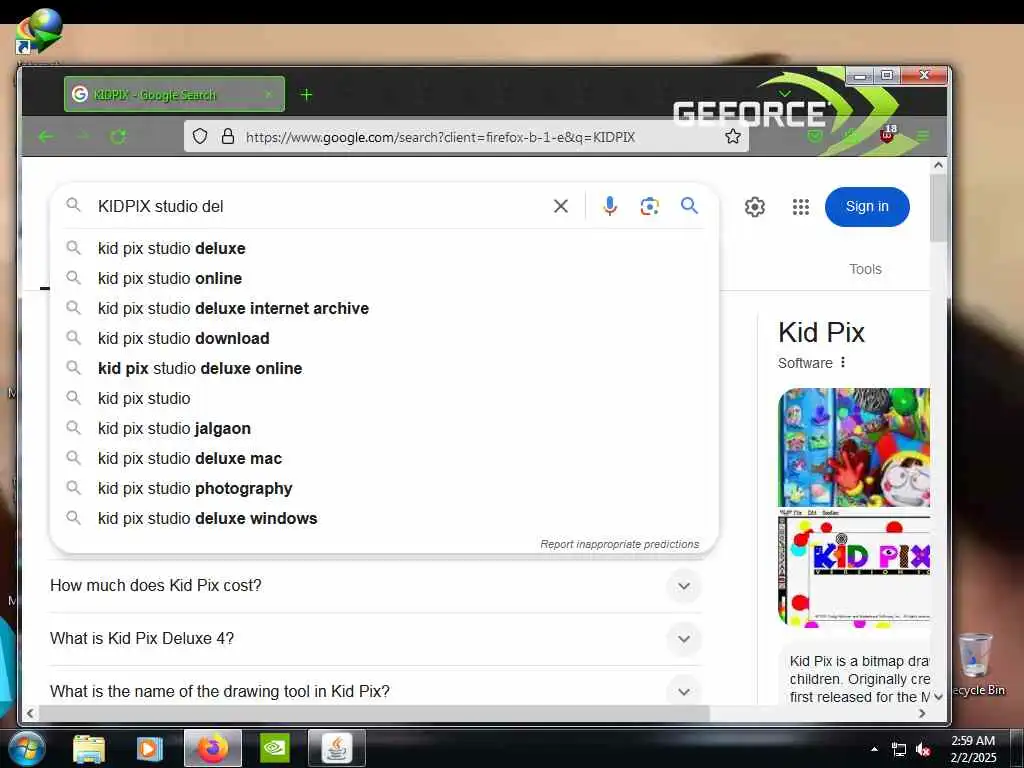Choose suggestion kid pix studio online
1024x768 pixels.
[x=384, y=278]
